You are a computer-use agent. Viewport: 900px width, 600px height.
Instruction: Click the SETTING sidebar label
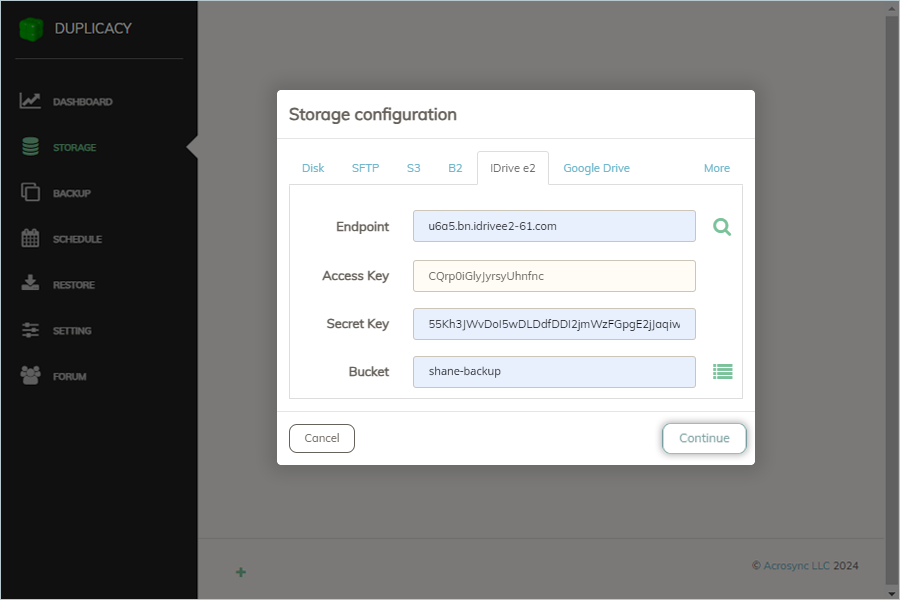point(72,331)
